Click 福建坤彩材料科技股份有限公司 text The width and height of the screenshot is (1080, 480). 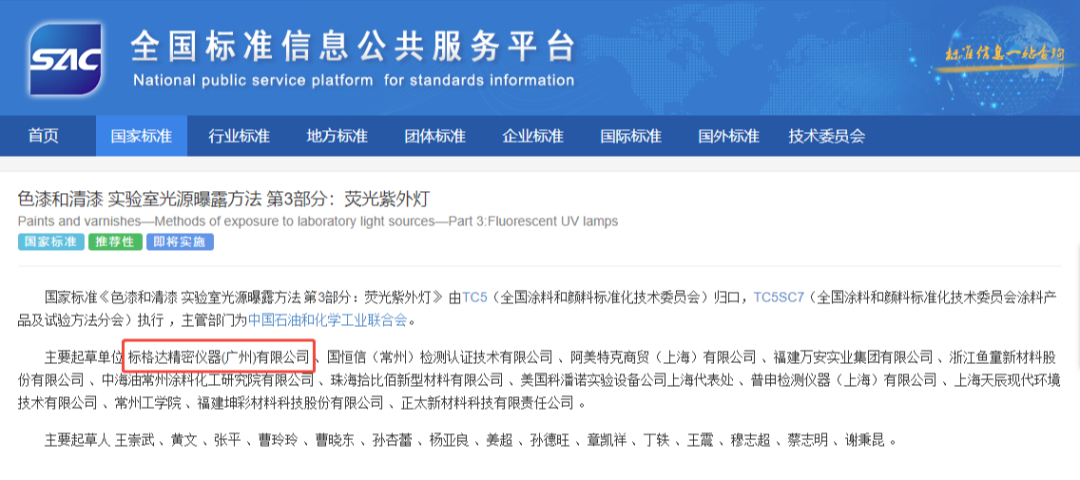pyautogui.click(x=289, y=402)
